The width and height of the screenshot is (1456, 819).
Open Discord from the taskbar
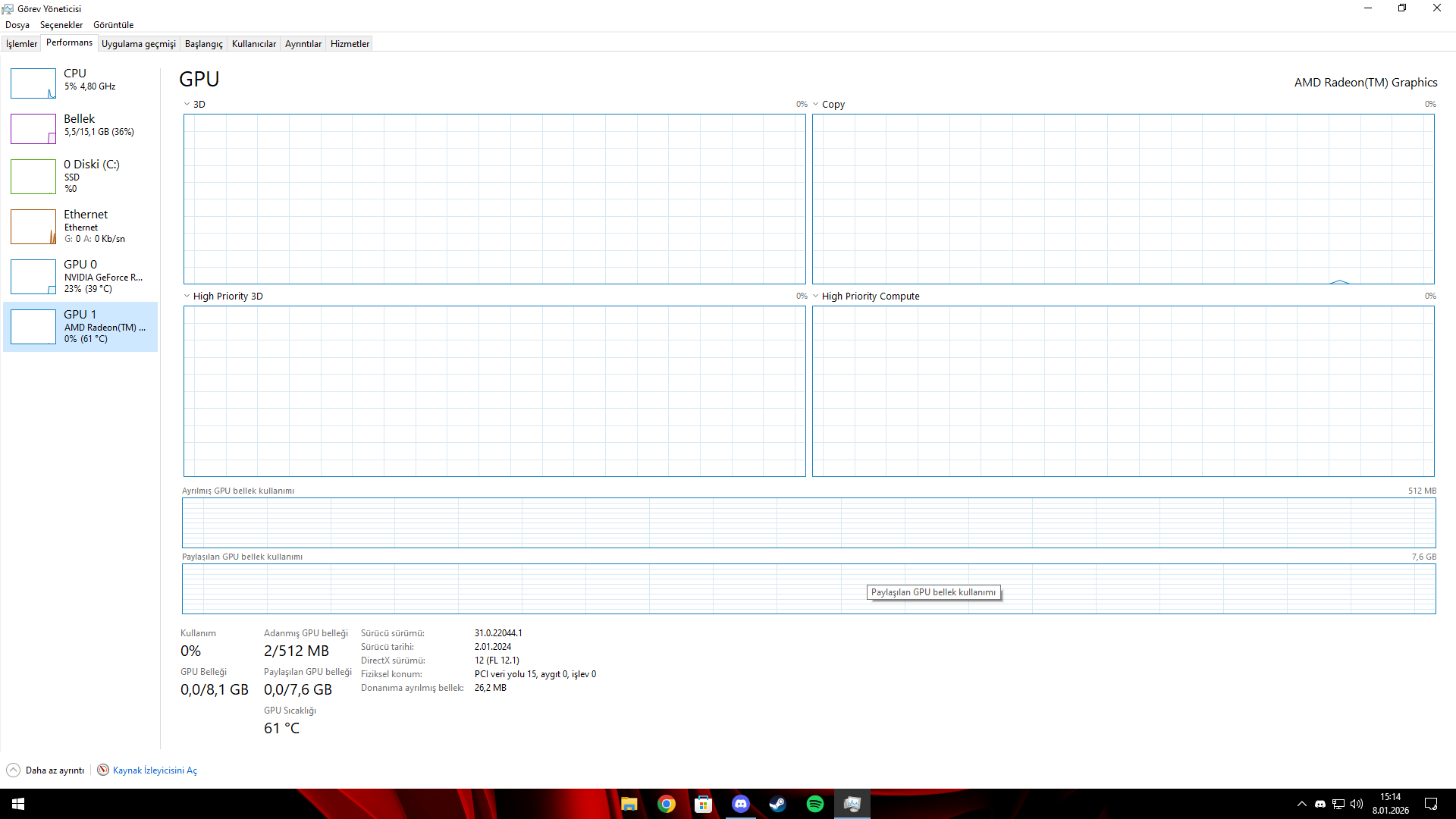point(741,804)
